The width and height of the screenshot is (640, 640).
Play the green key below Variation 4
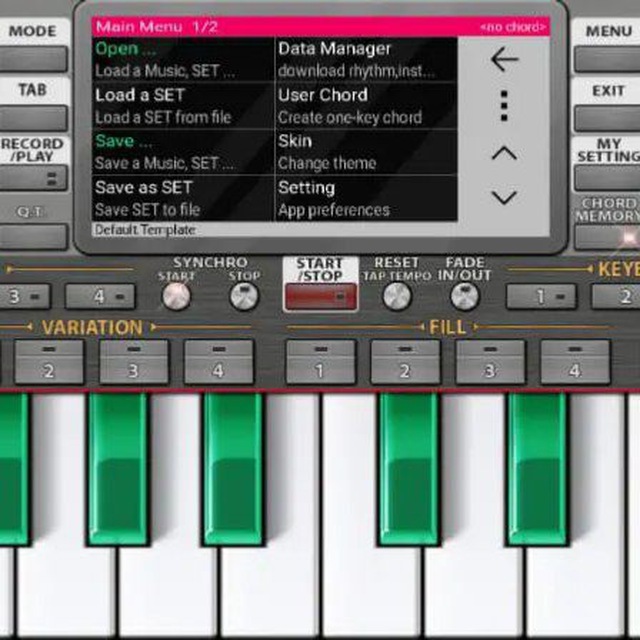pos(233,467)
